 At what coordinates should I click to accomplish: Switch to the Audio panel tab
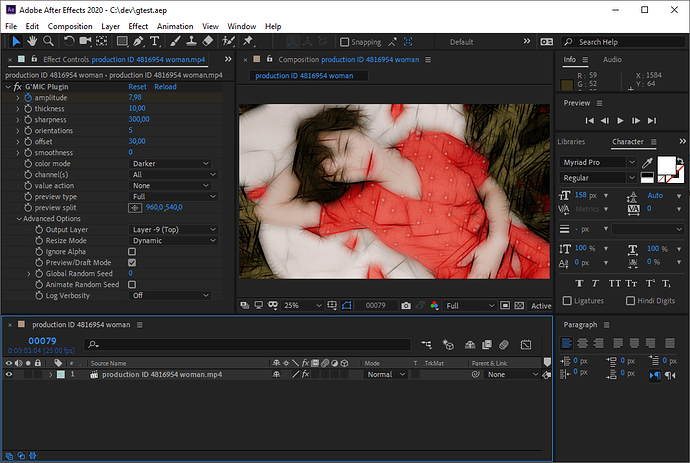pyautogui.click(x=611, y=60)
